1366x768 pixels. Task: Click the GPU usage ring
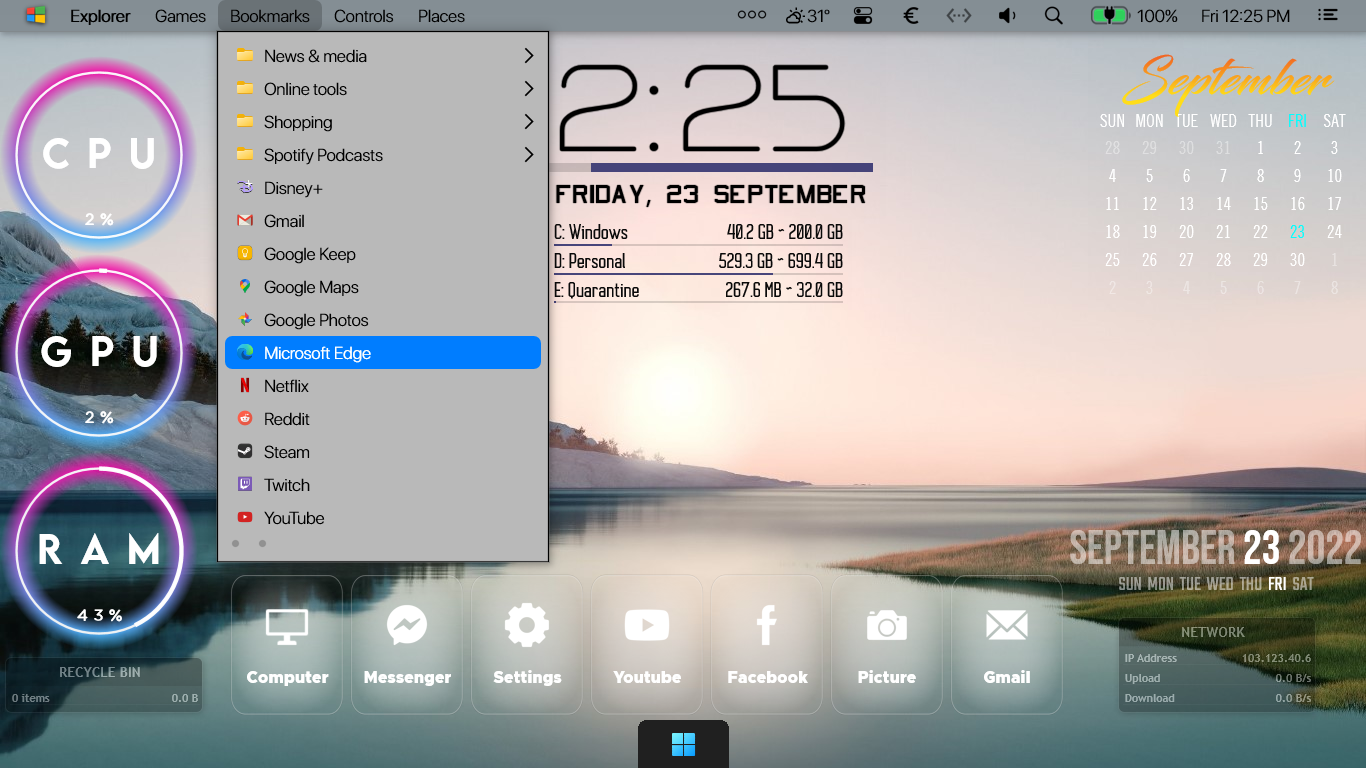[x=99, y=353]
